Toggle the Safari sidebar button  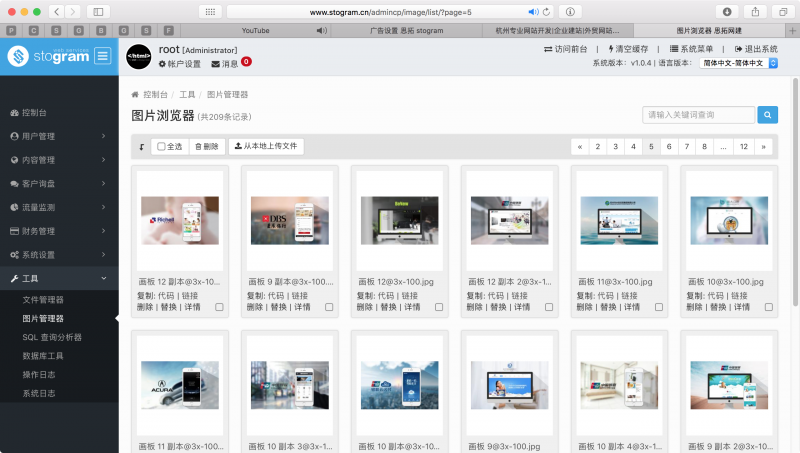click(98, 12)
